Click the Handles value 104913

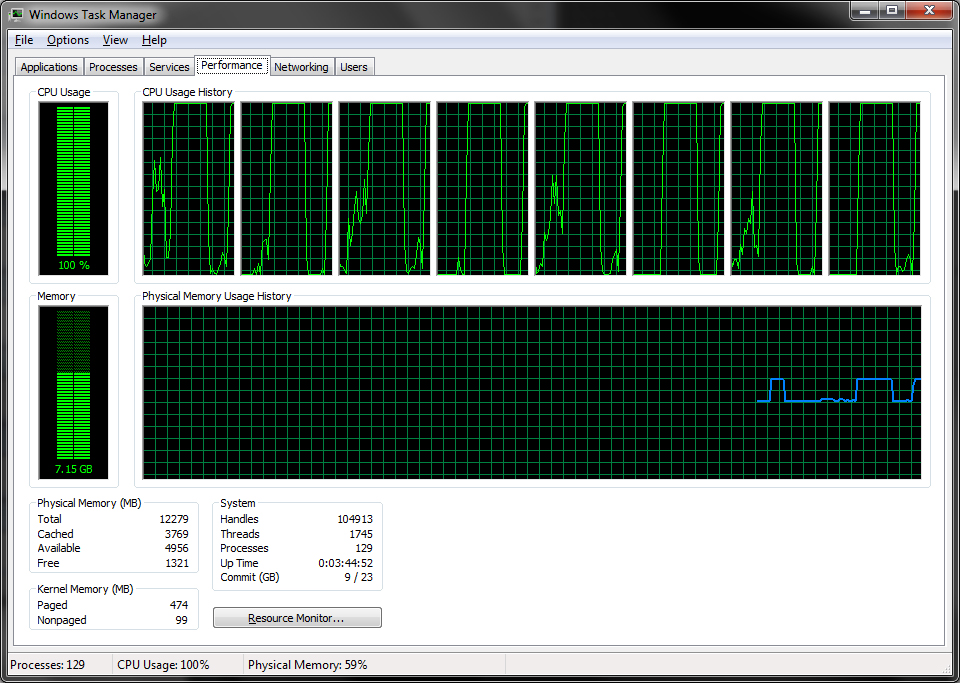(x=355, y=519)
